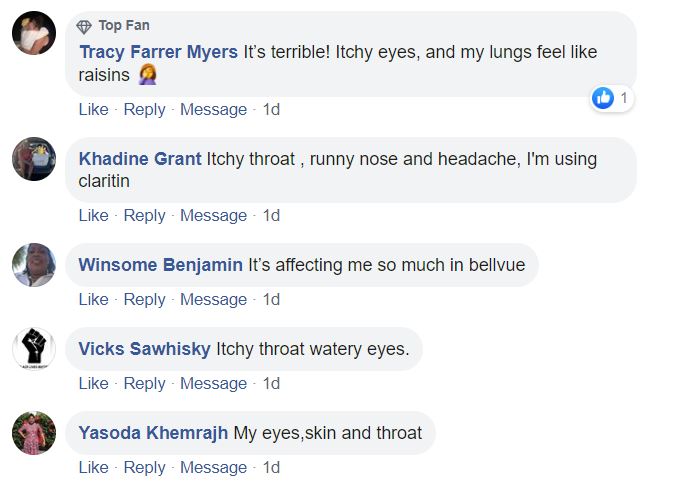Like Winsome Benjamin's bellvue comment

point(93,299)
